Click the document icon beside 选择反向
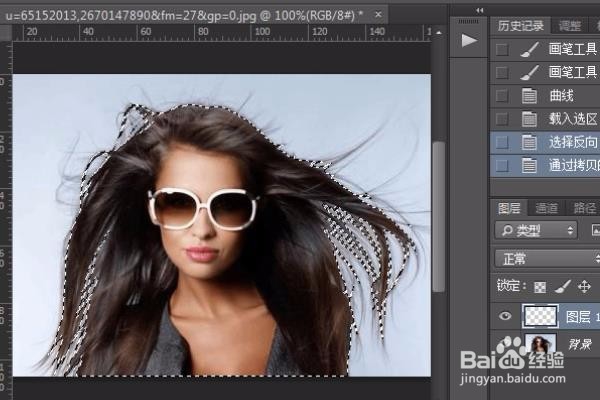The image size is (600, 400). 529,142
